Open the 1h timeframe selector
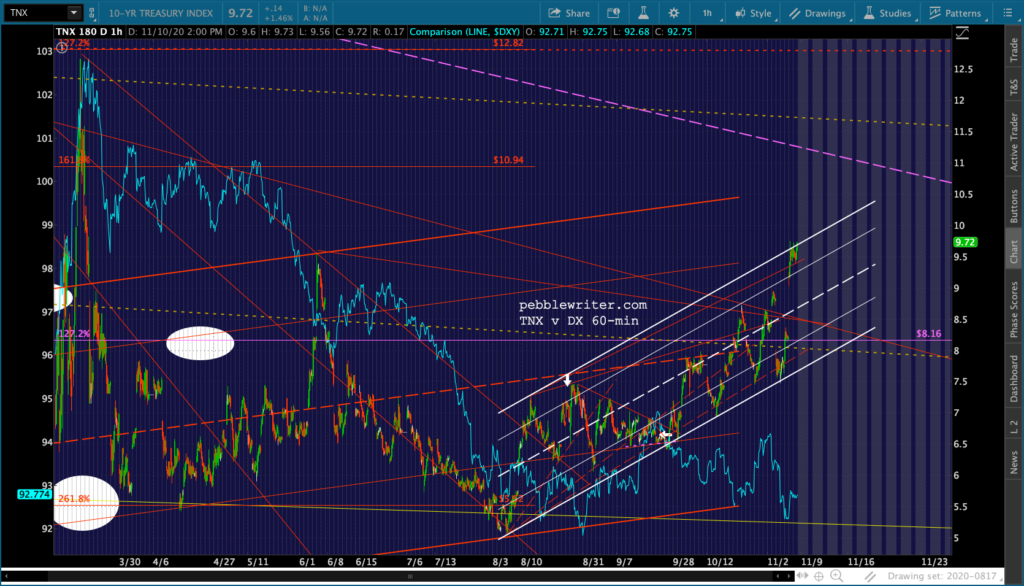1024x586 pixels. pos(707,13)
